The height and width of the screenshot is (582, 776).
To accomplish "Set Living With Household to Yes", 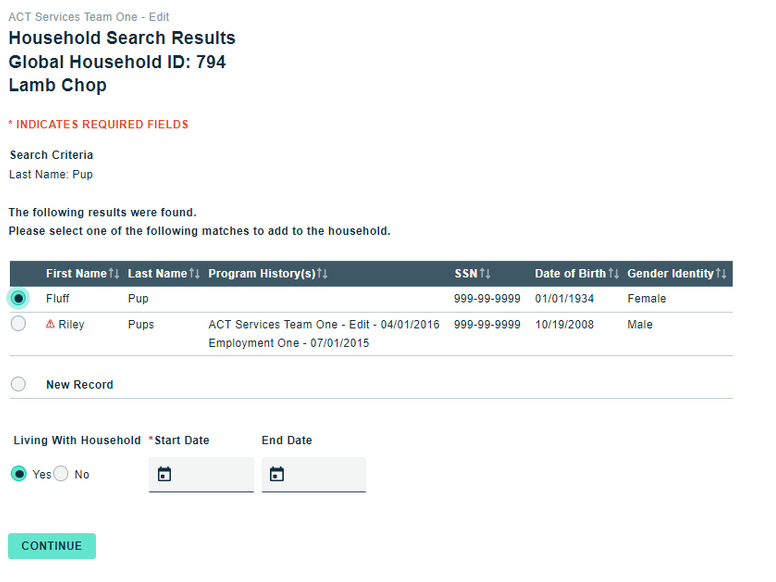I will click(18, 474).
